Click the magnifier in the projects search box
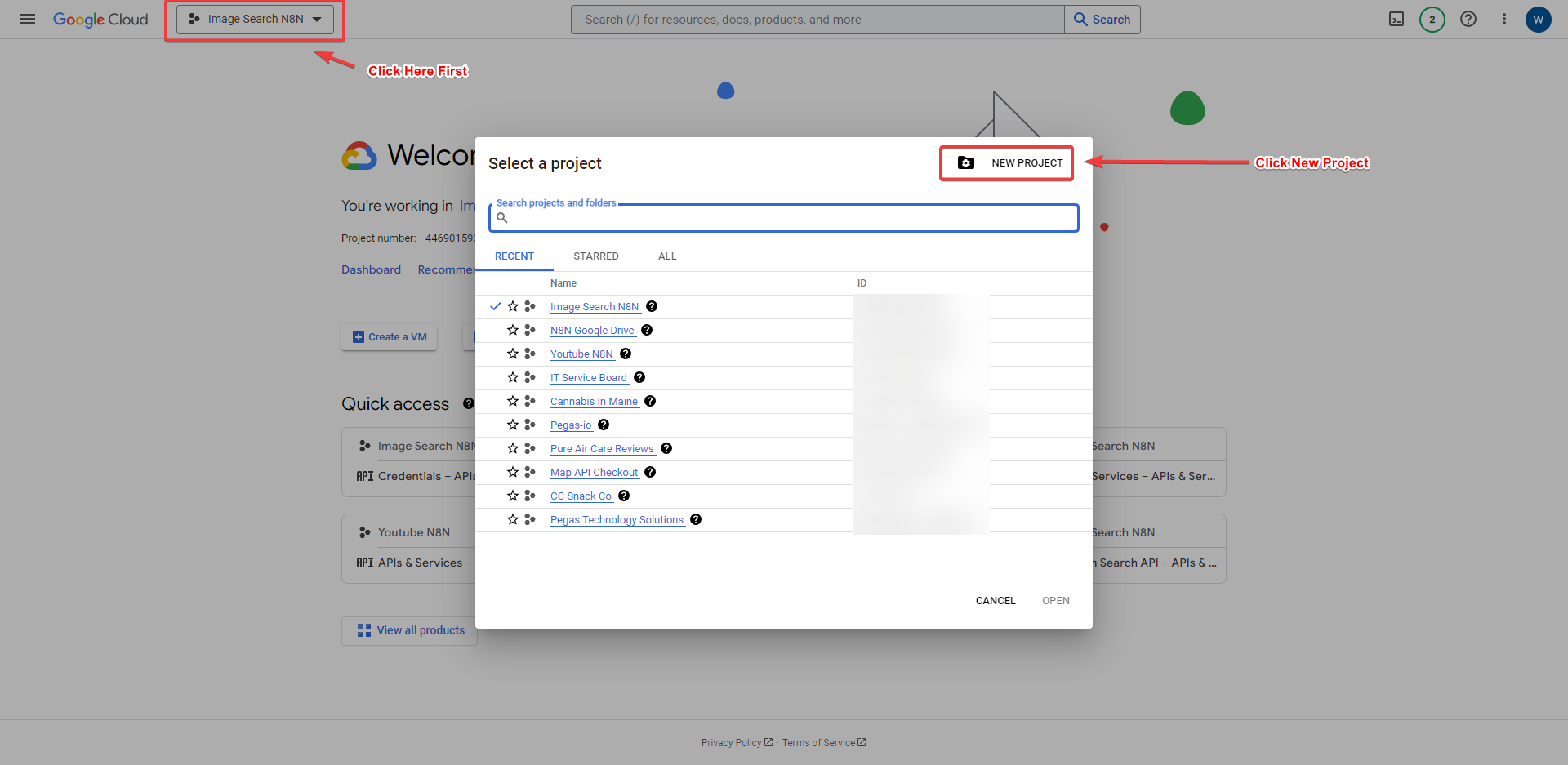 point(502,218)
